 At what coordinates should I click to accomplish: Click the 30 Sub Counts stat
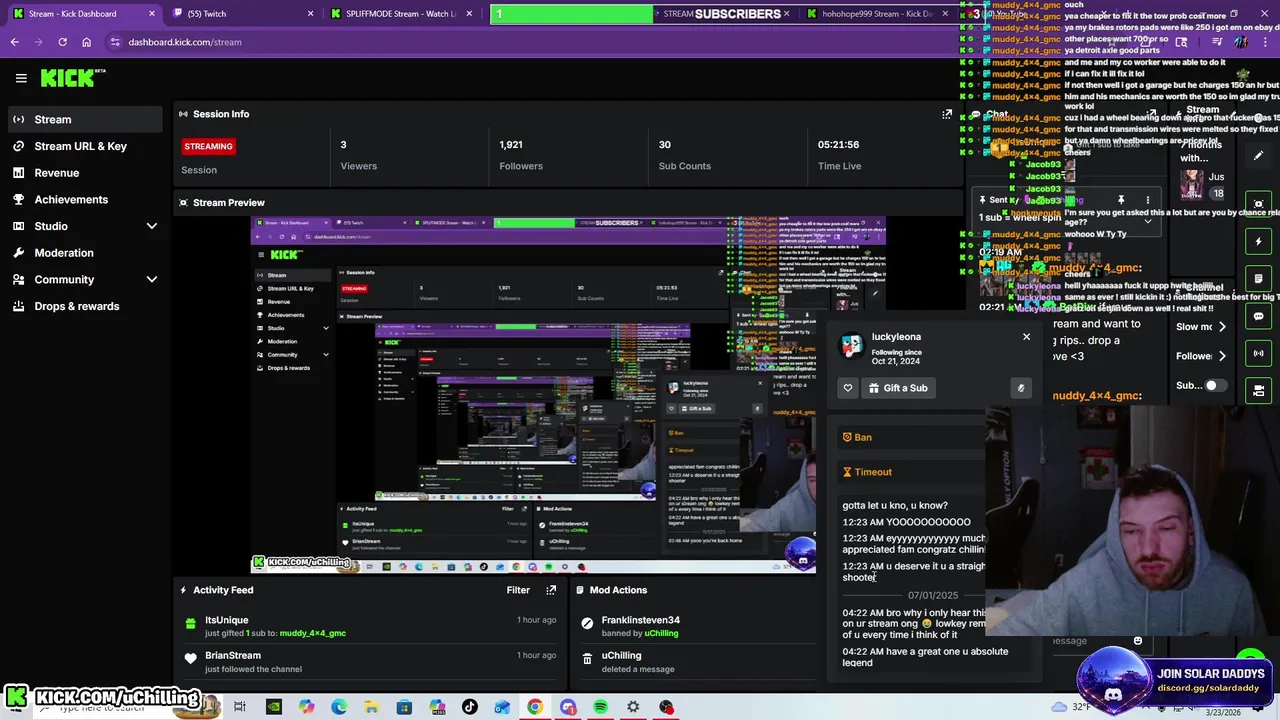pyautogui.click(x=684, y=155)
